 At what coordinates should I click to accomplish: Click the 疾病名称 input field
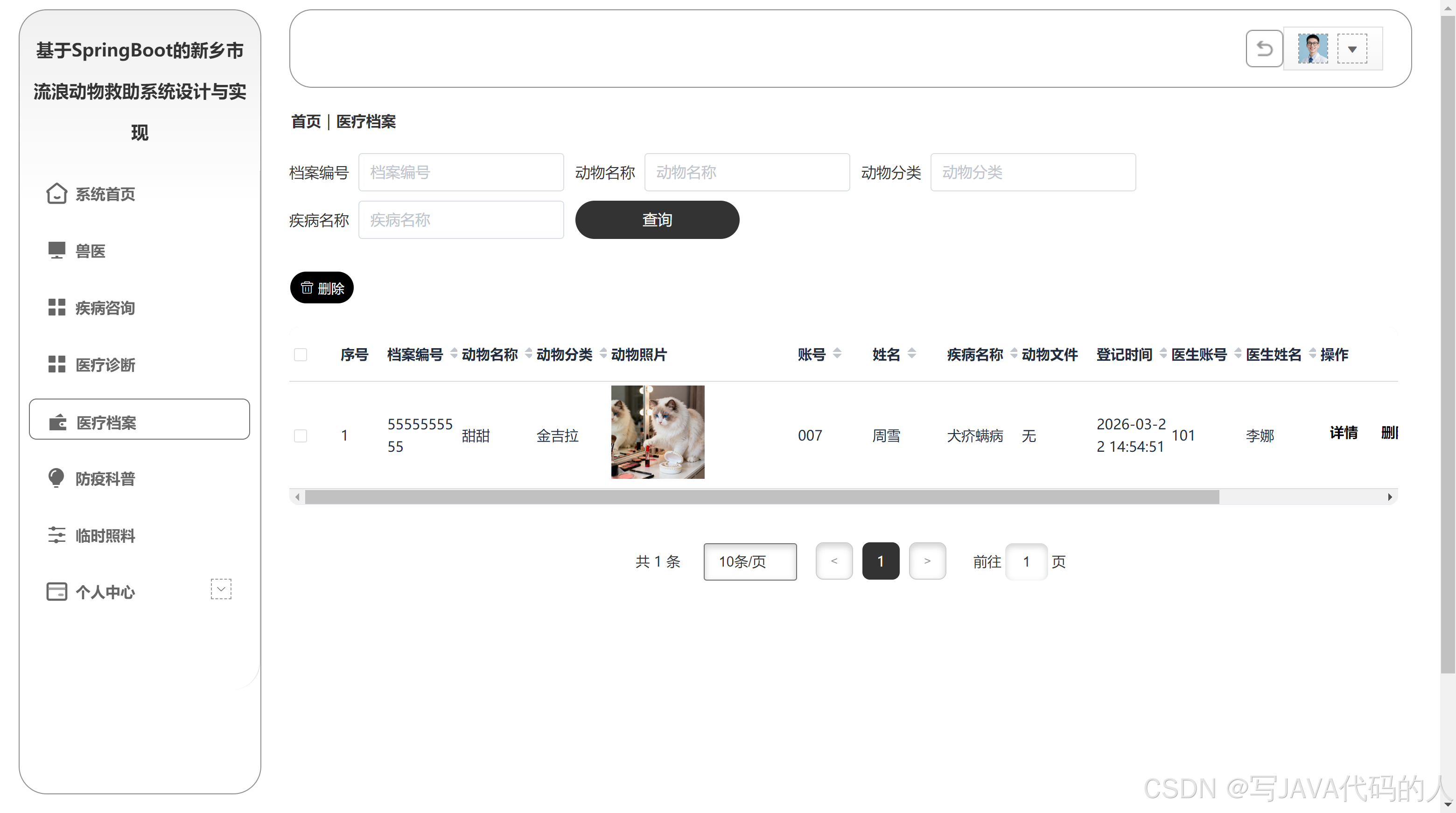(x=461, y=219)
